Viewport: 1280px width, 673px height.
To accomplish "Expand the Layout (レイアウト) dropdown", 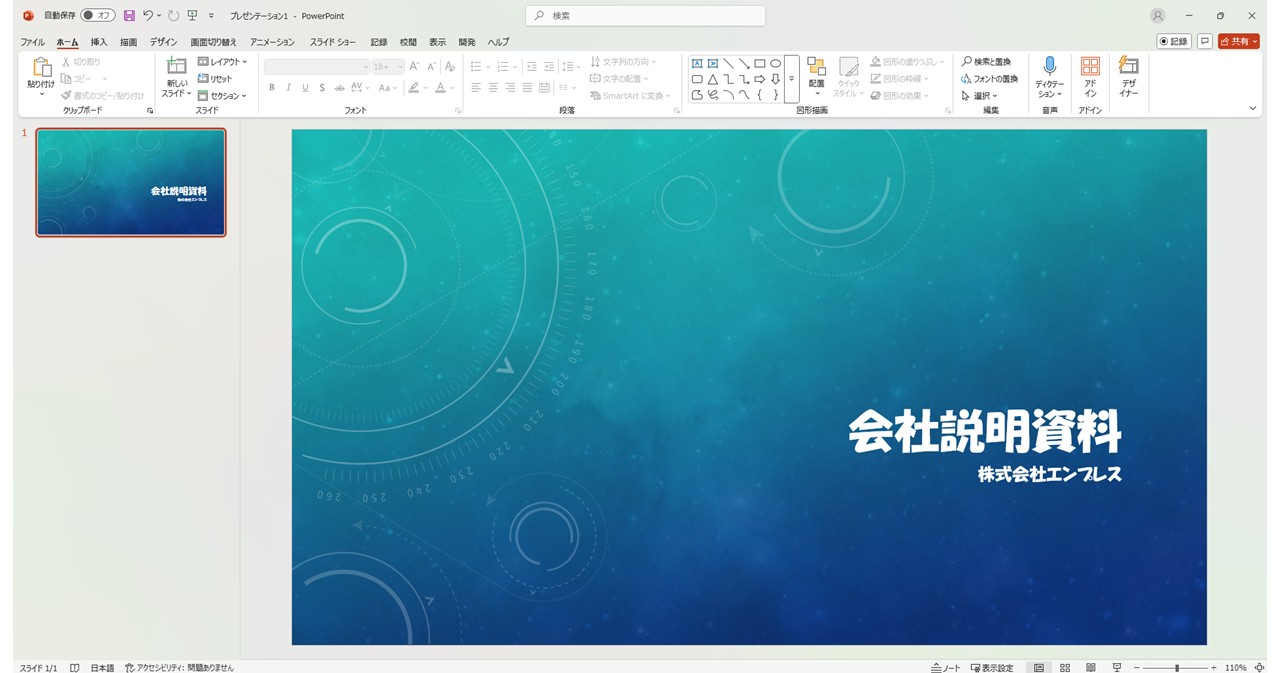I will click(x=223, y=62).
